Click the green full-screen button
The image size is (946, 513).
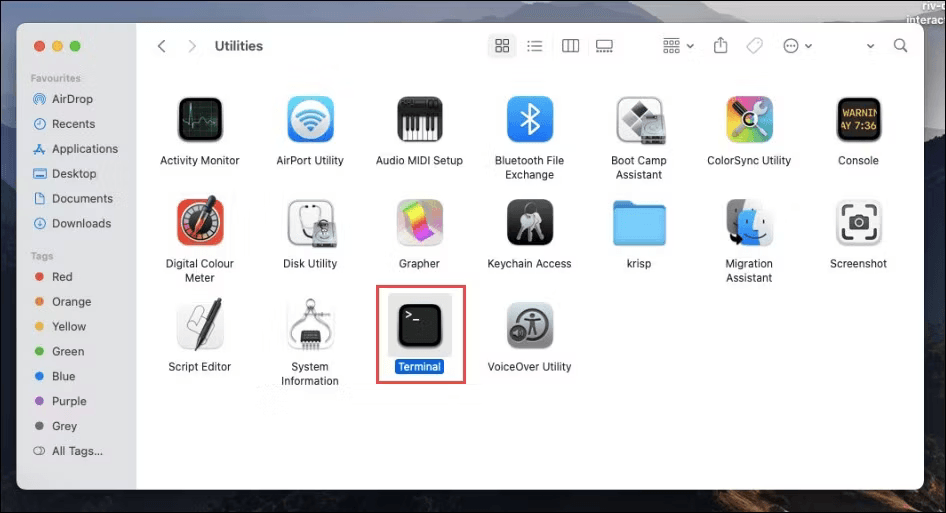point(75,46)
